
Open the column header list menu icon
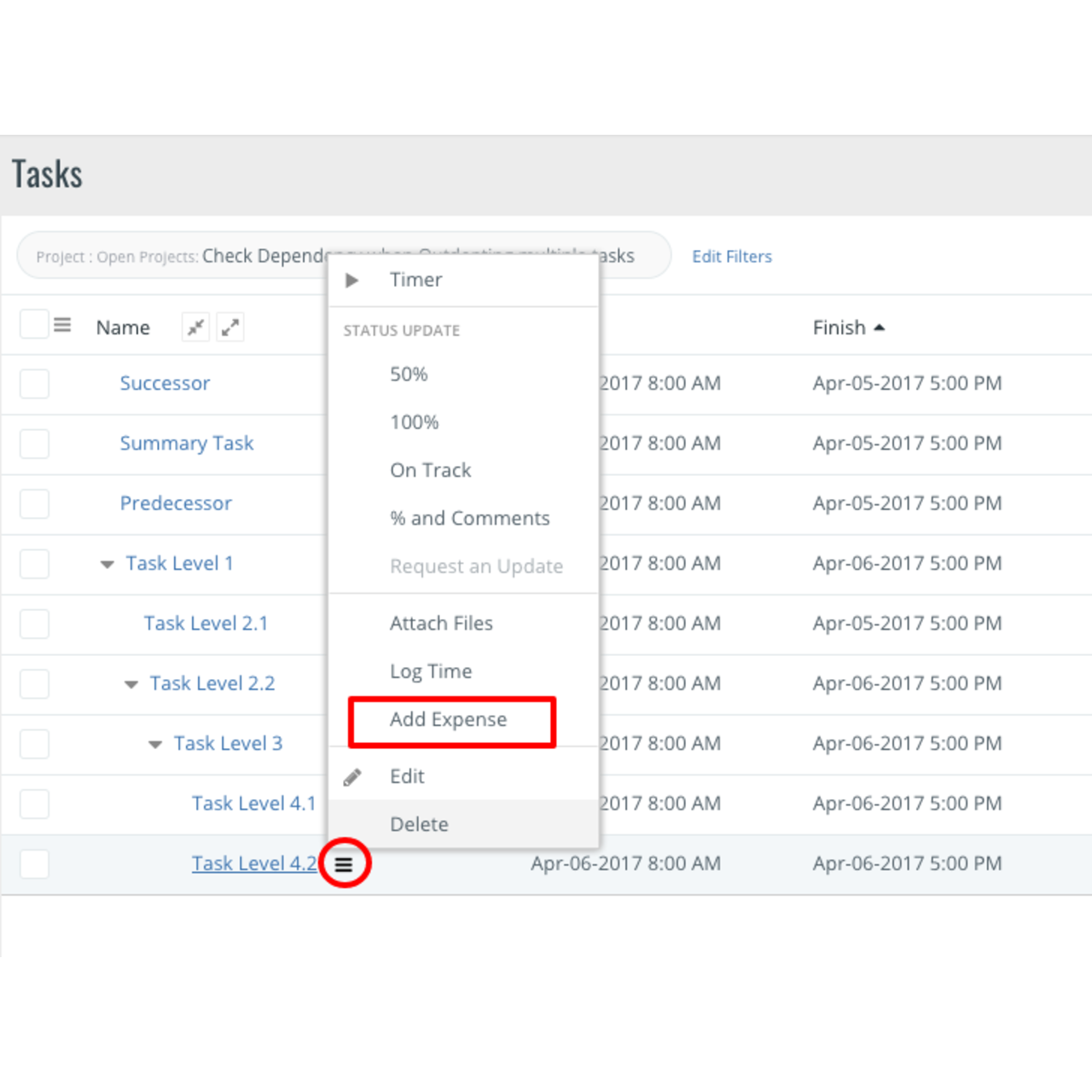(x=62, y=325)
